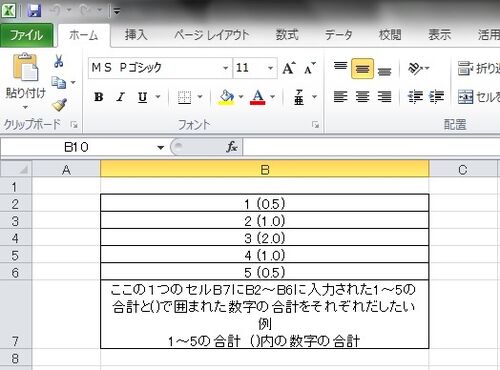Increase font size with large A

click(x=289, y=68)
